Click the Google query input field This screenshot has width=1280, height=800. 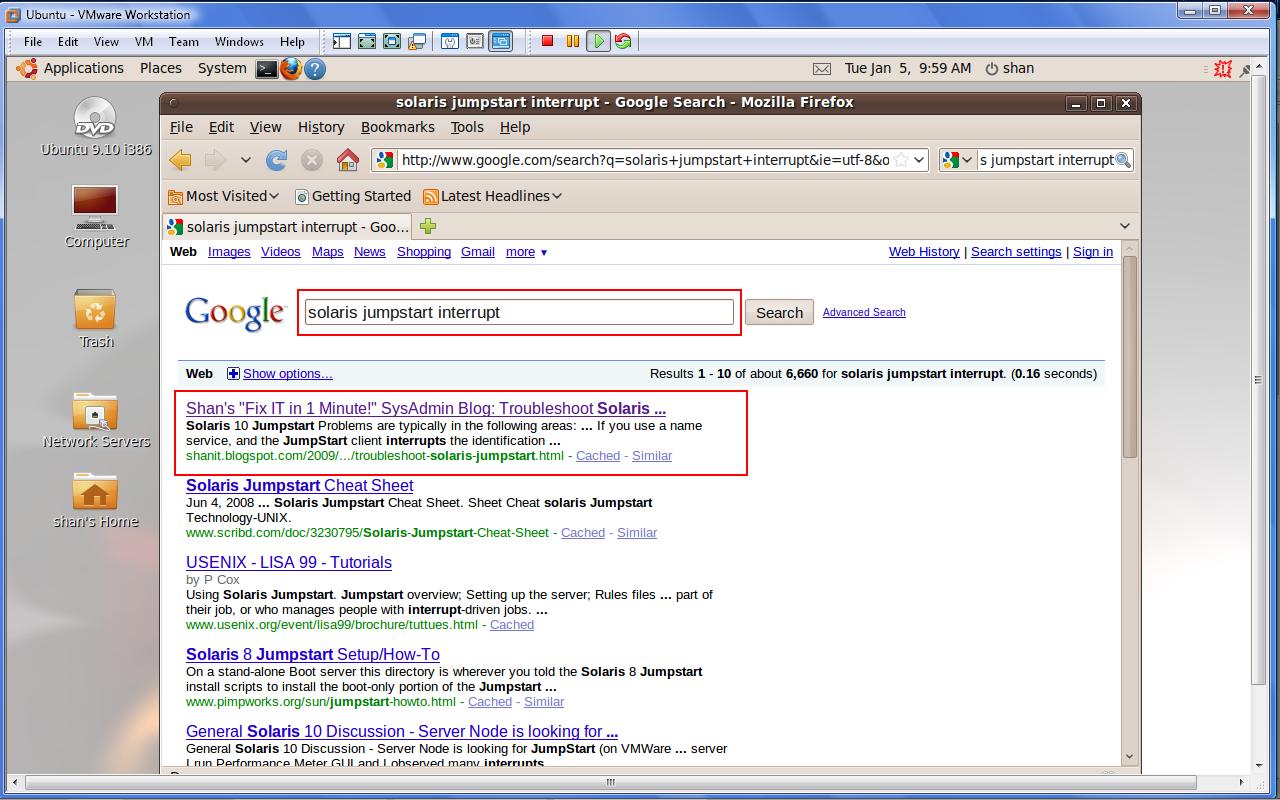click(x=519, y=312)
